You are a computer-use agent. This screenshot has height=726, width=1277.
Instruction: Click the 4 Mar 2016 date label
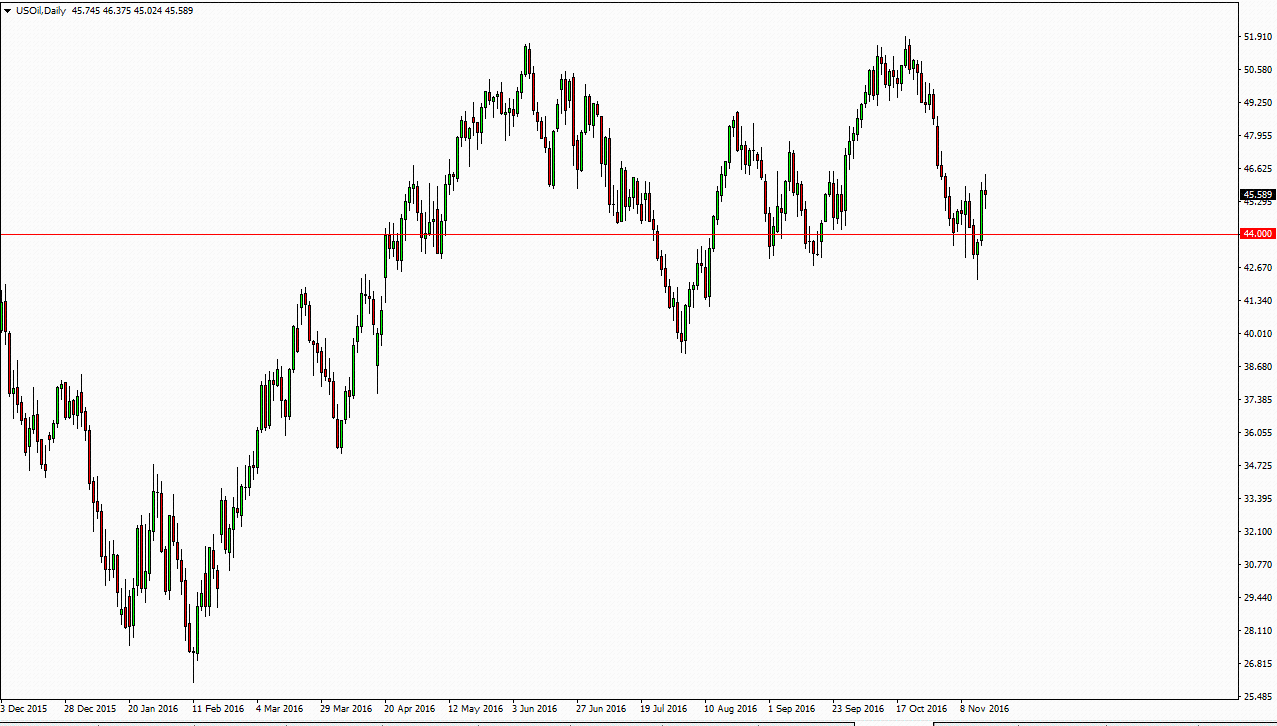pyautogui.click(x=280, y=709)
